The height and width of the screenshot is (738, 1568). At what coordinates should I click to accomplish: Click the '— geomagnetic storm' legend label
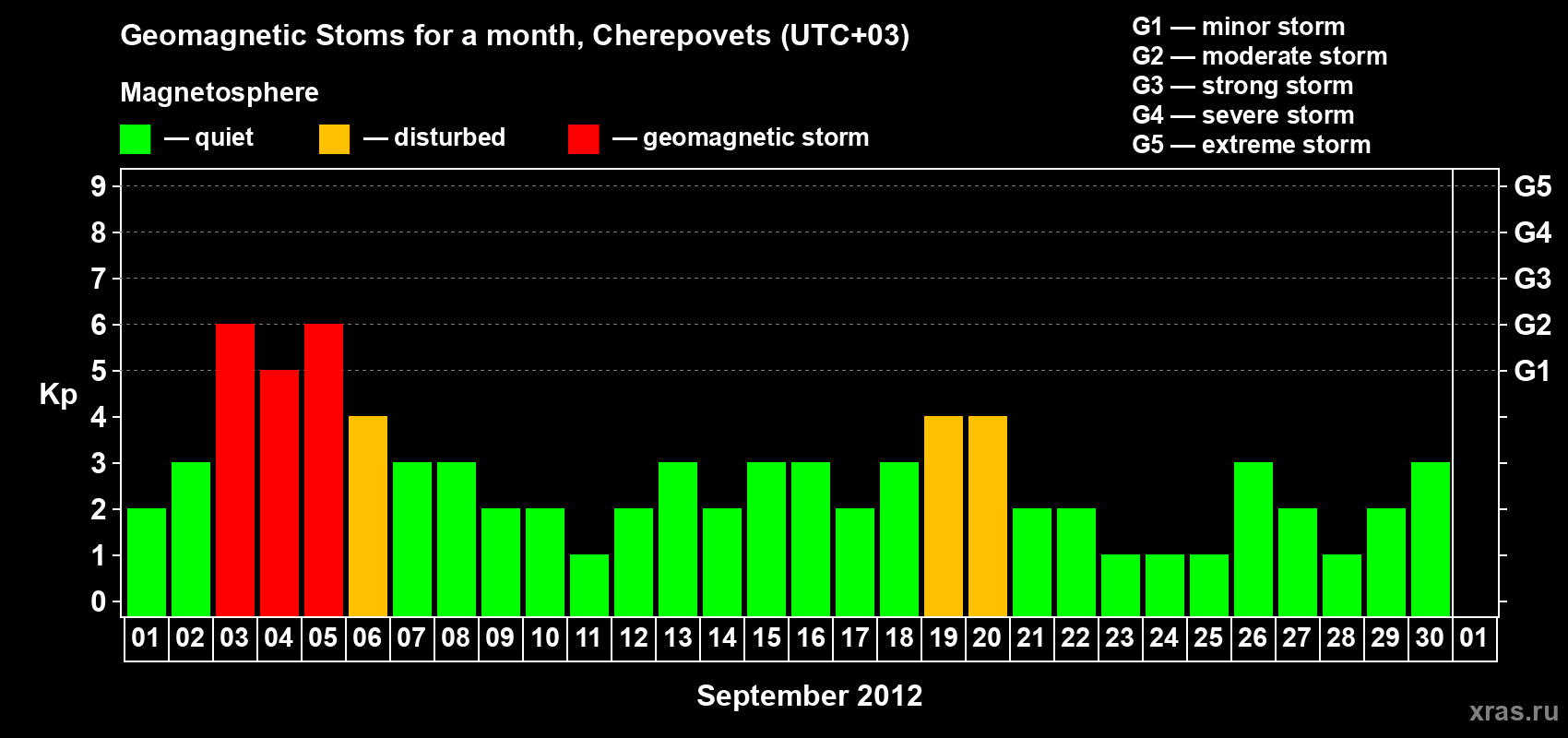tap(741, 137)
